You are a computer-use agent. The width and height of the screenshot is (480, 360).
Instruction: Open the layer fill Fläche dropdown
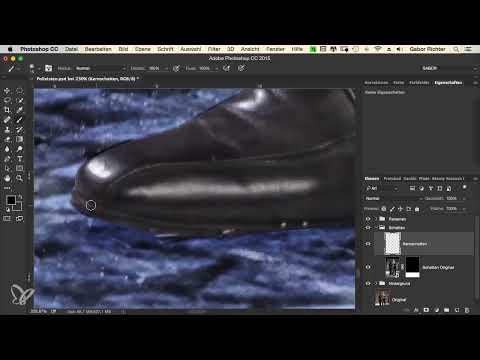[x=464, y=209]
